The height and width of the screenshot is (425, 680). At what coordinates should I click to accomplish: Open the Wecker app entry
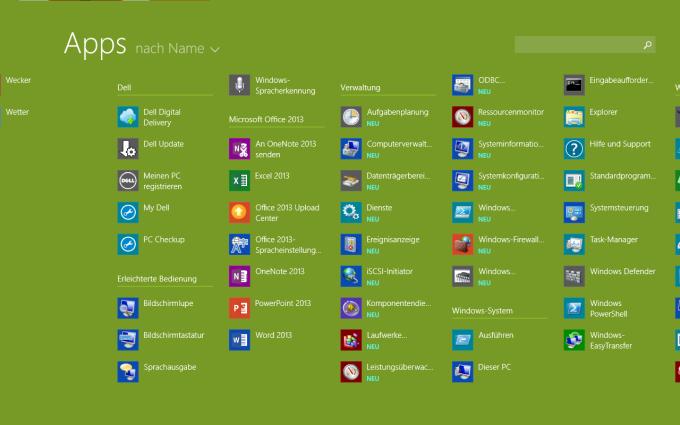coord(18,80)
